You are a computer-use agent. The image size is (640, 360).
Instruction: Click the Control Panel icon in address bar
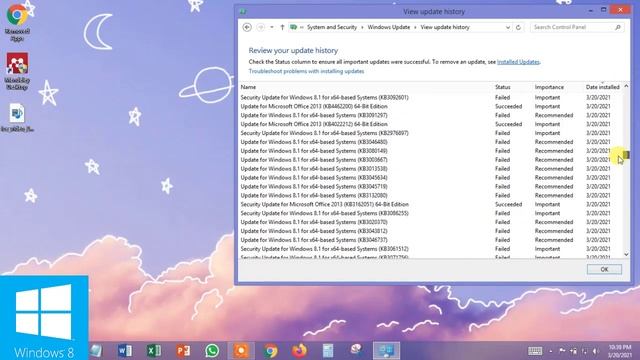(x=293, y=27)
